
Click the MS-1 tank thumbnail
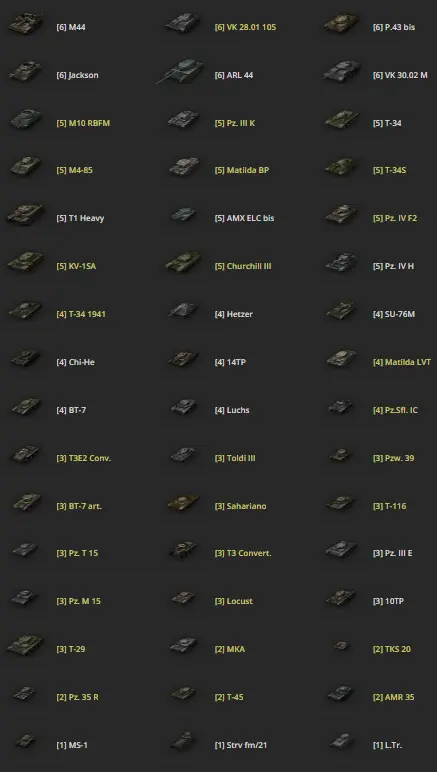pyautogui.click(x=26, y=741)
